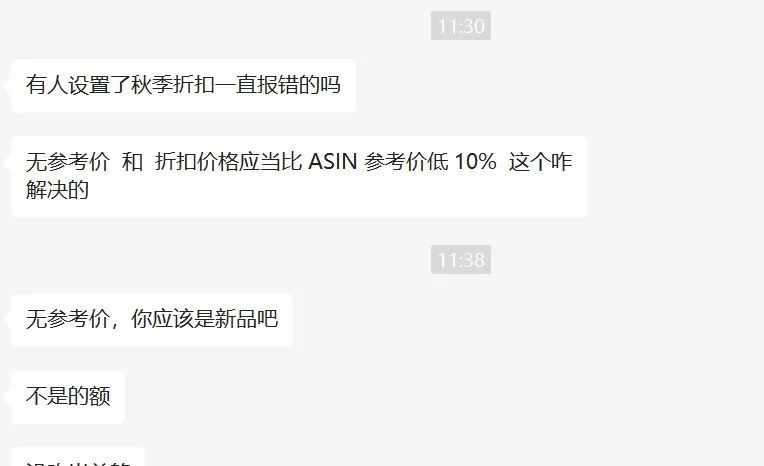Click the 报错 text in first message
The width and height of the screenshot is (764, 466).
pyautogui.click(x=278, y=85)
